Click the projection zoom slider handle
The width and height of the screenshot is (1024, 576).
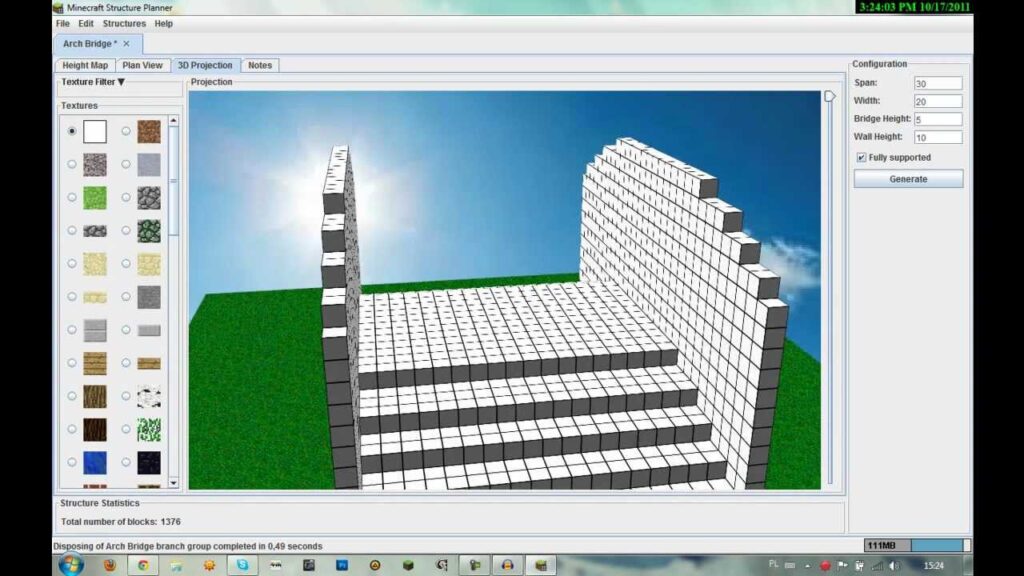click(x=829, y=97)
